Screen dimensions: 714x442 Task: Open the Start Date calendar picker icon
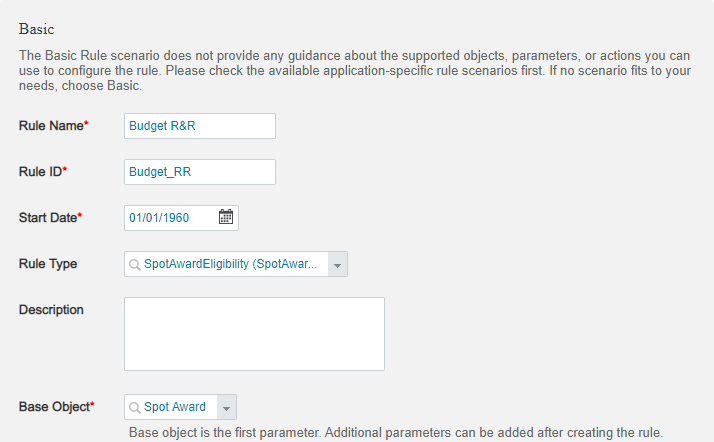(226, 217)
